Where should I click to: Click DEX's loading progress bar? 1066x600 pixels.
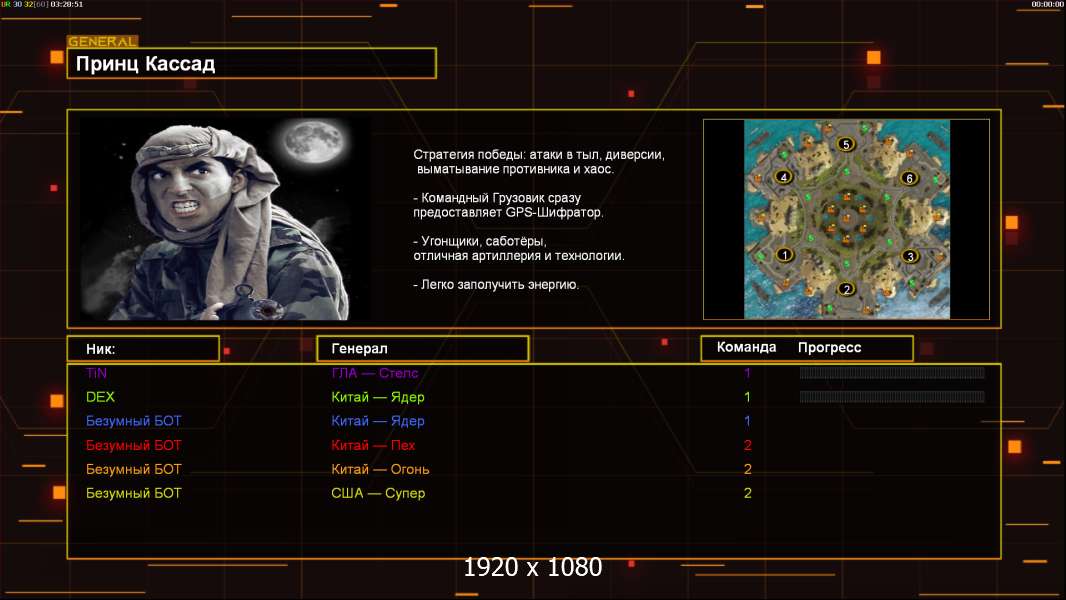(x=892, y=396)
